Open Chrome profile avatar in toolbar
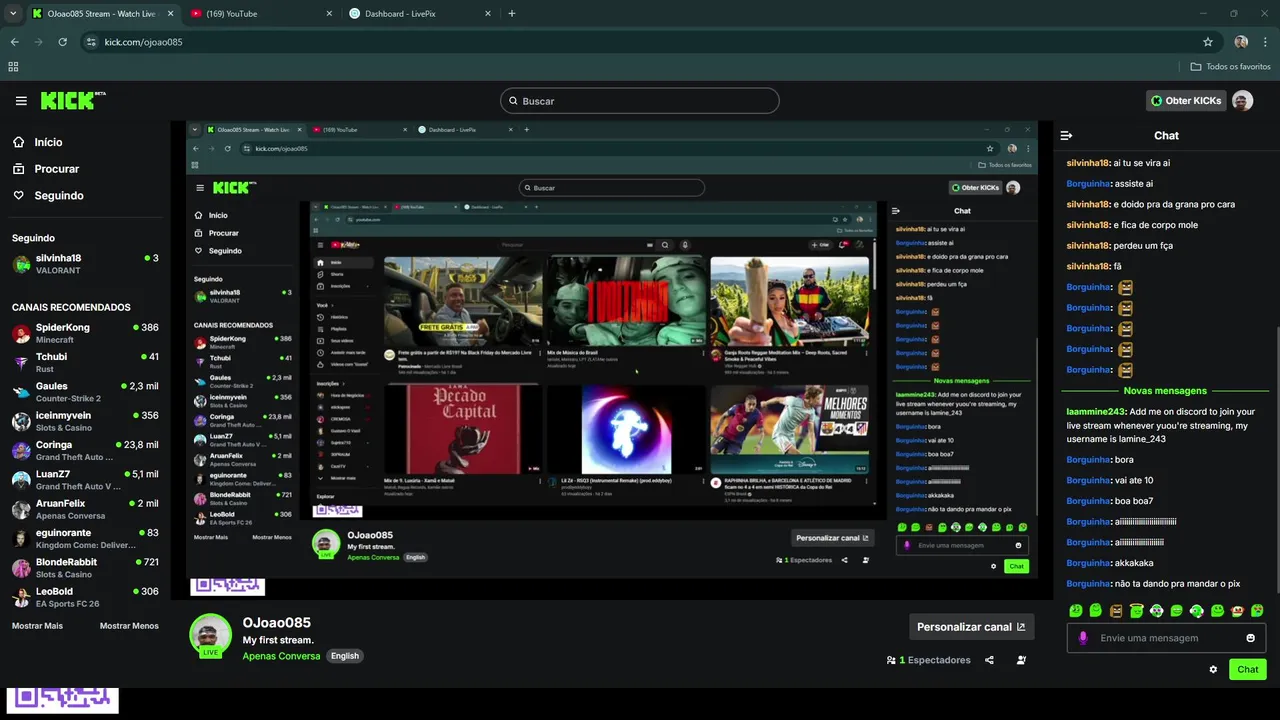Screen dimensions: 1280x720 (1241, 42)
